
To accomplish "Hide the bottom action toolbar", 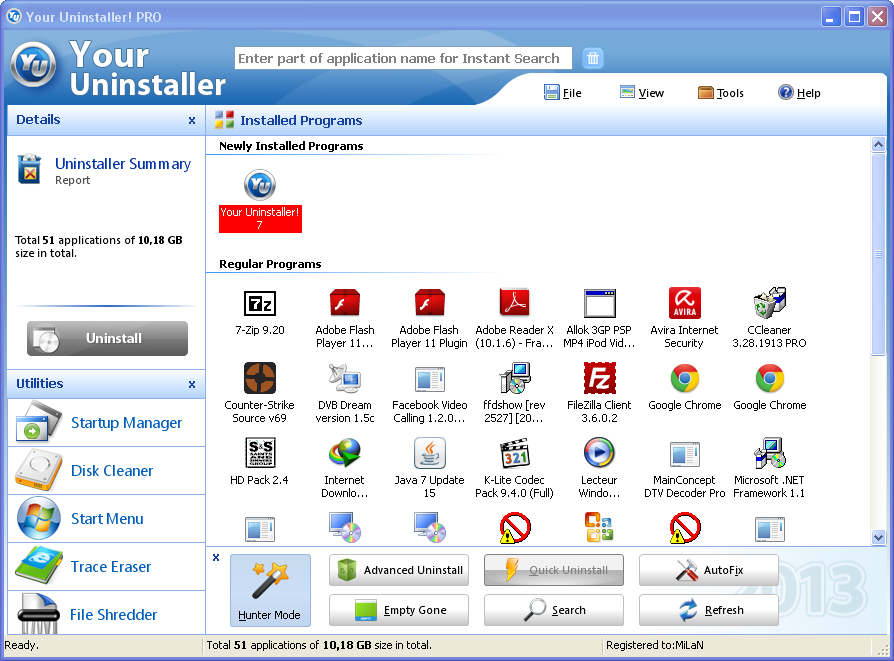I will click(x=216, y=558).
